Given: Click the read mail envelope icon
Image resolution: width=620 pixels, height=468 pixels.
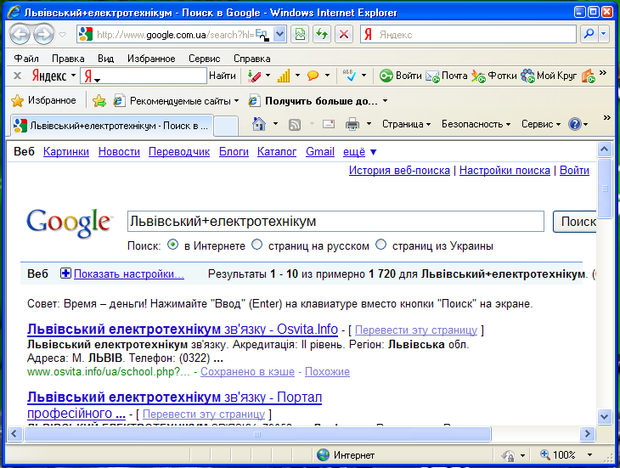Looking at the screenshot, I should click(329, 124).
